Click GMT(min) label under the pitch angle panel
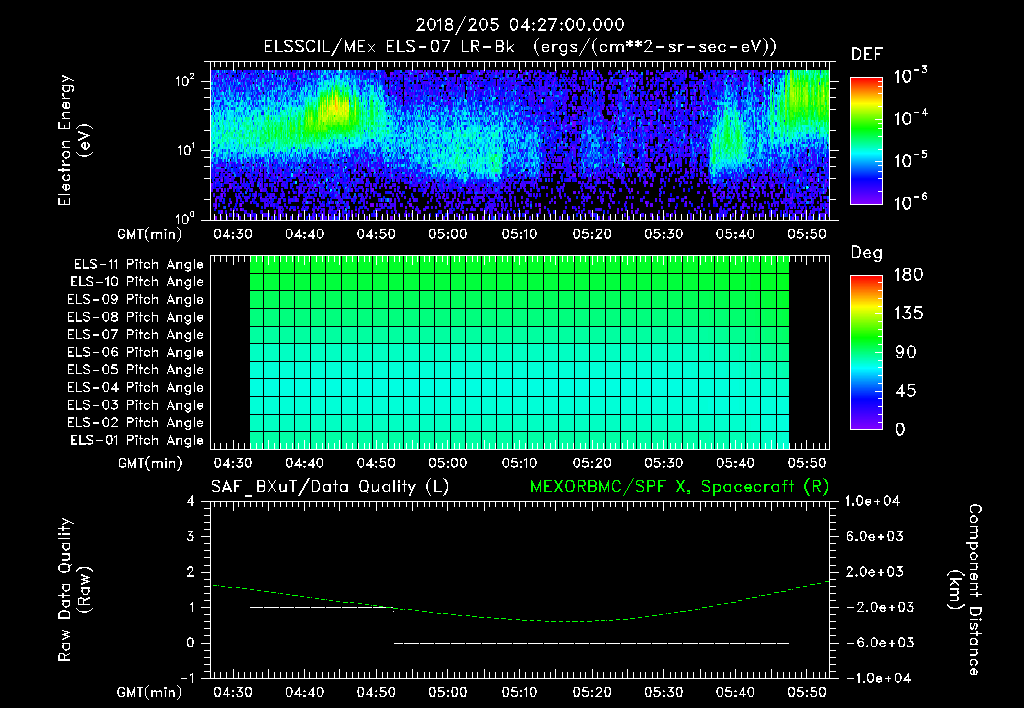 point(150,463)
